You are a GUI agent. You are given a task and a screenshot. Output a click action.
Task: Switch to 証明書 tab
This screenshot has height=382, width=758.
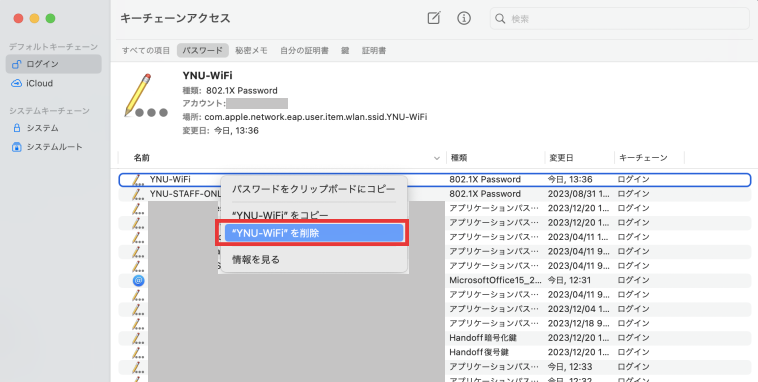[x=374, y=50]
